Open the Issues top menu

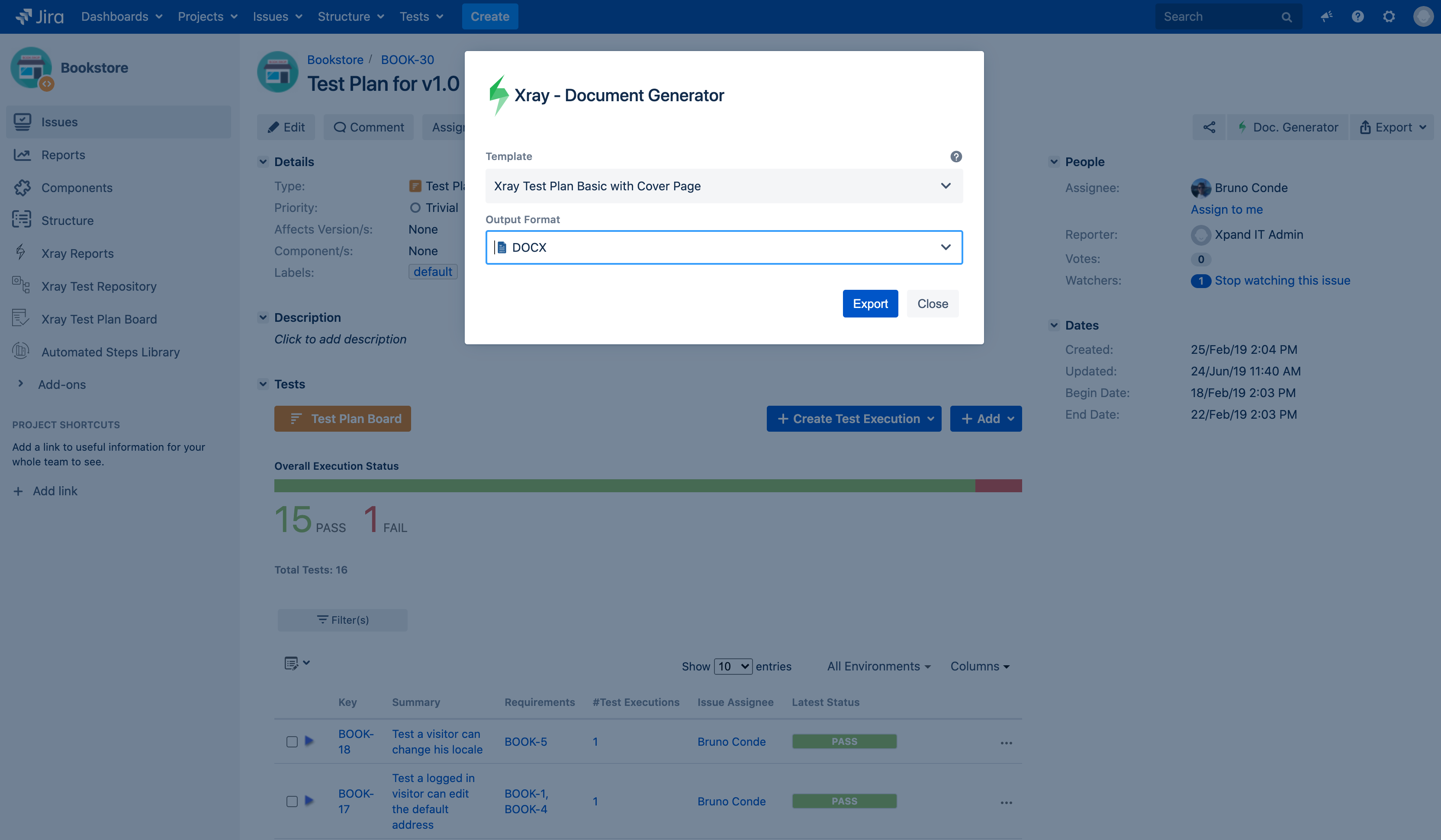[x=277, y=16]
